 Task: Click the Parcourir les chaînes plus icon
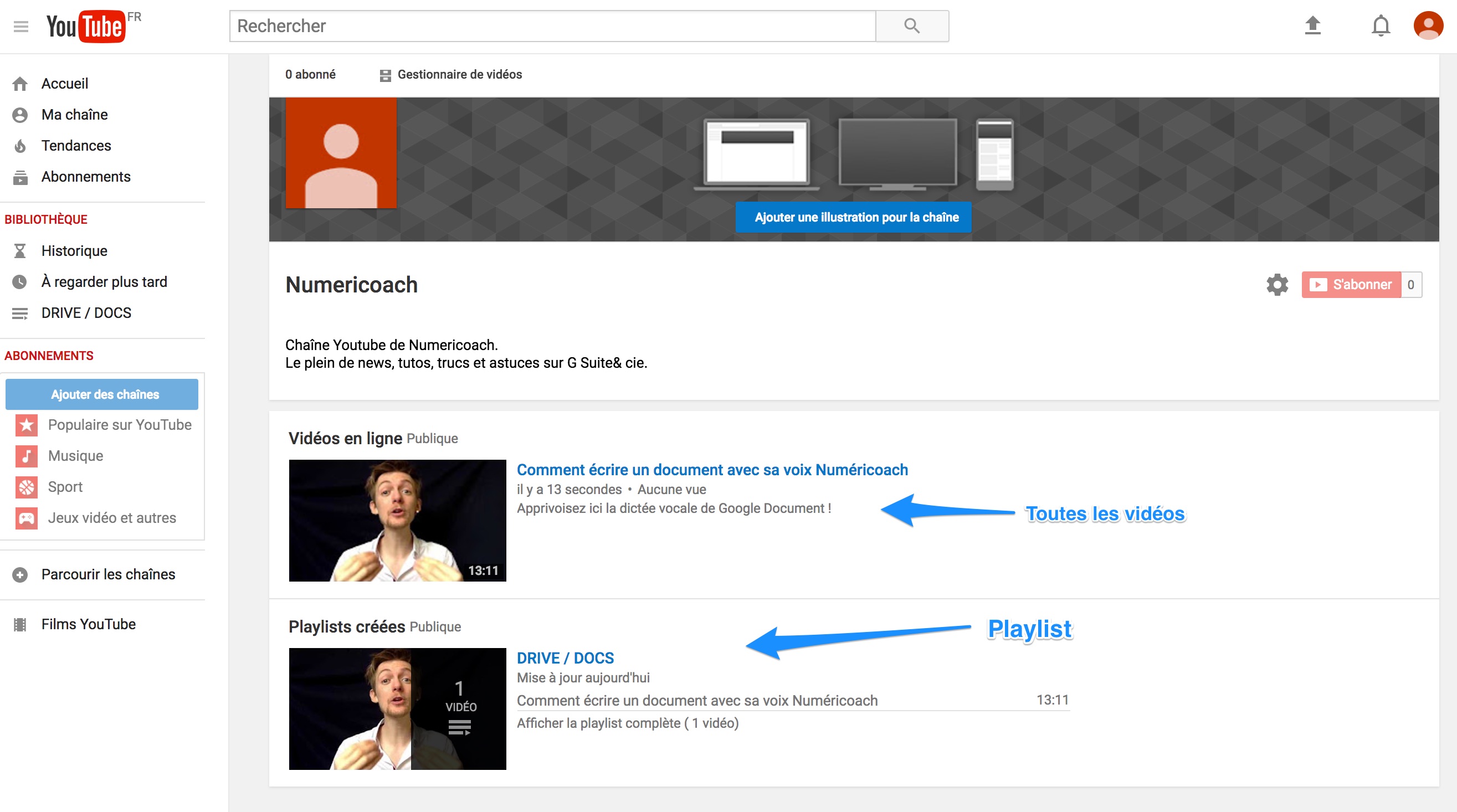20,575
